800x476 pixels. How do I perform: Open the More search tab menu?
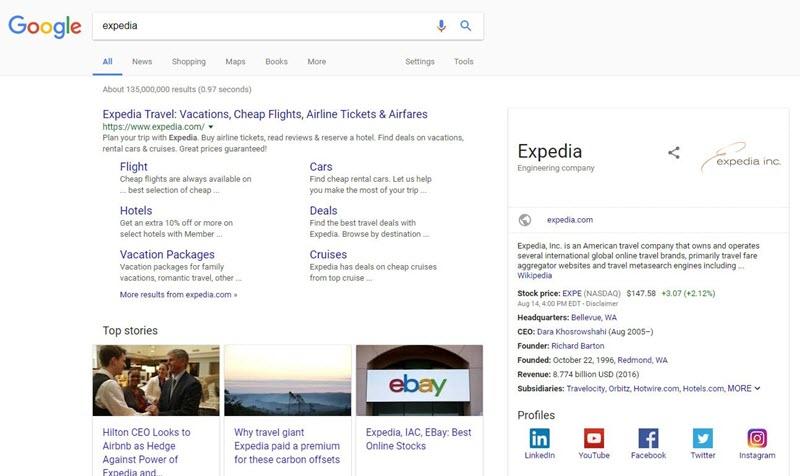tap(316, 61)
